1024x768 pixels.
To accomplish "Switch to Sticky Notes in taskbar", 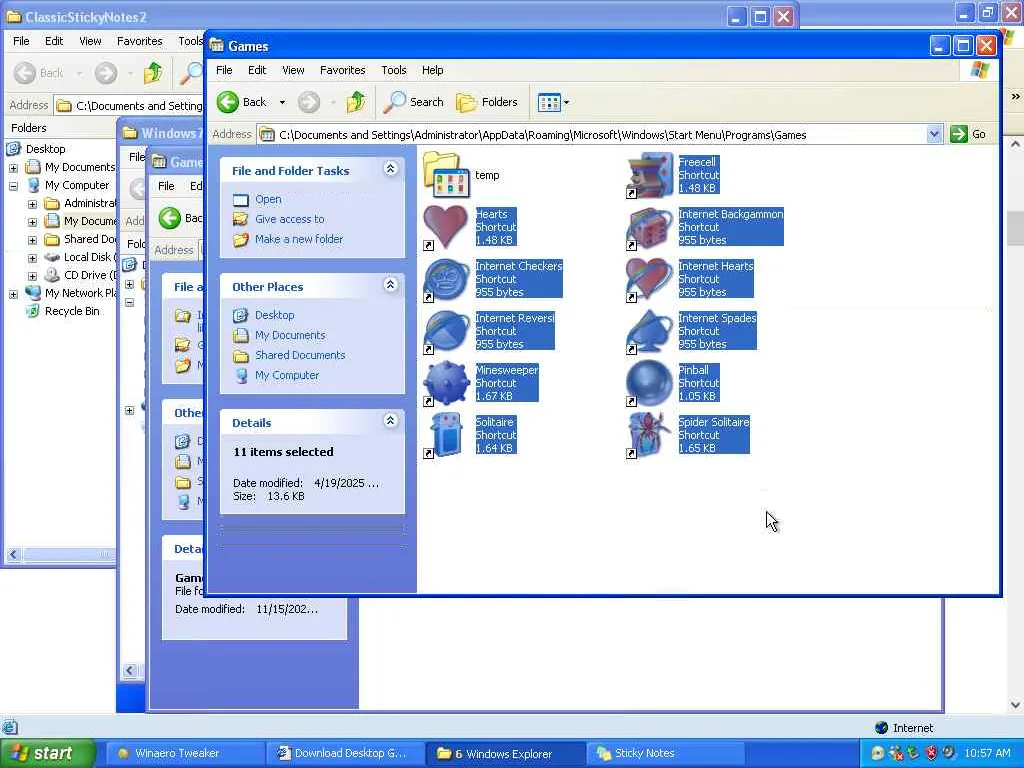I will (664, 754).
